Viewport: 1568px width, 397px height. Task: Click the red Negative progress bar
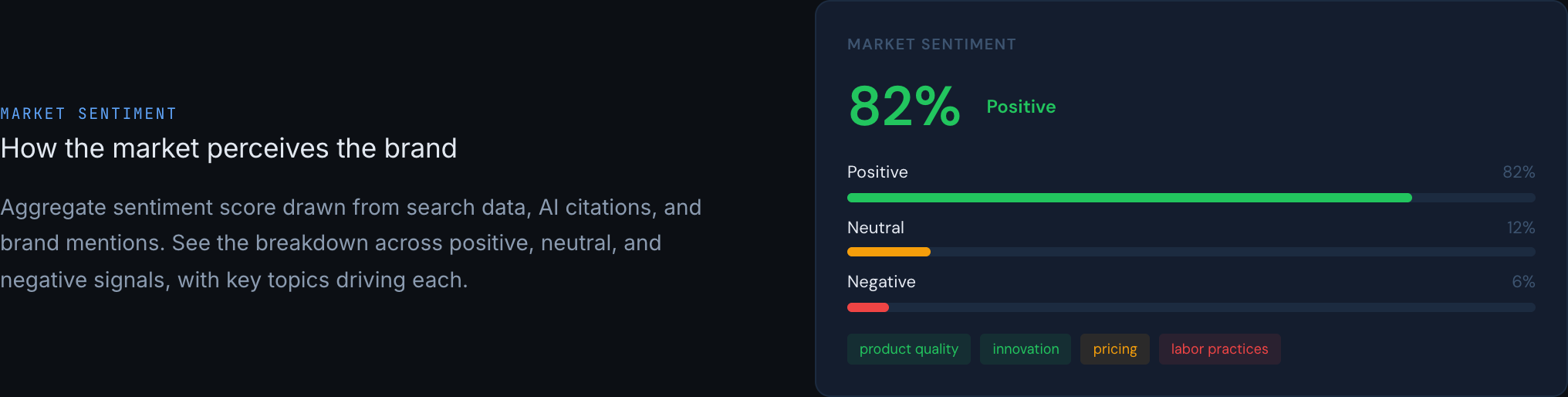pyautogui.click(x=868, y=307)
